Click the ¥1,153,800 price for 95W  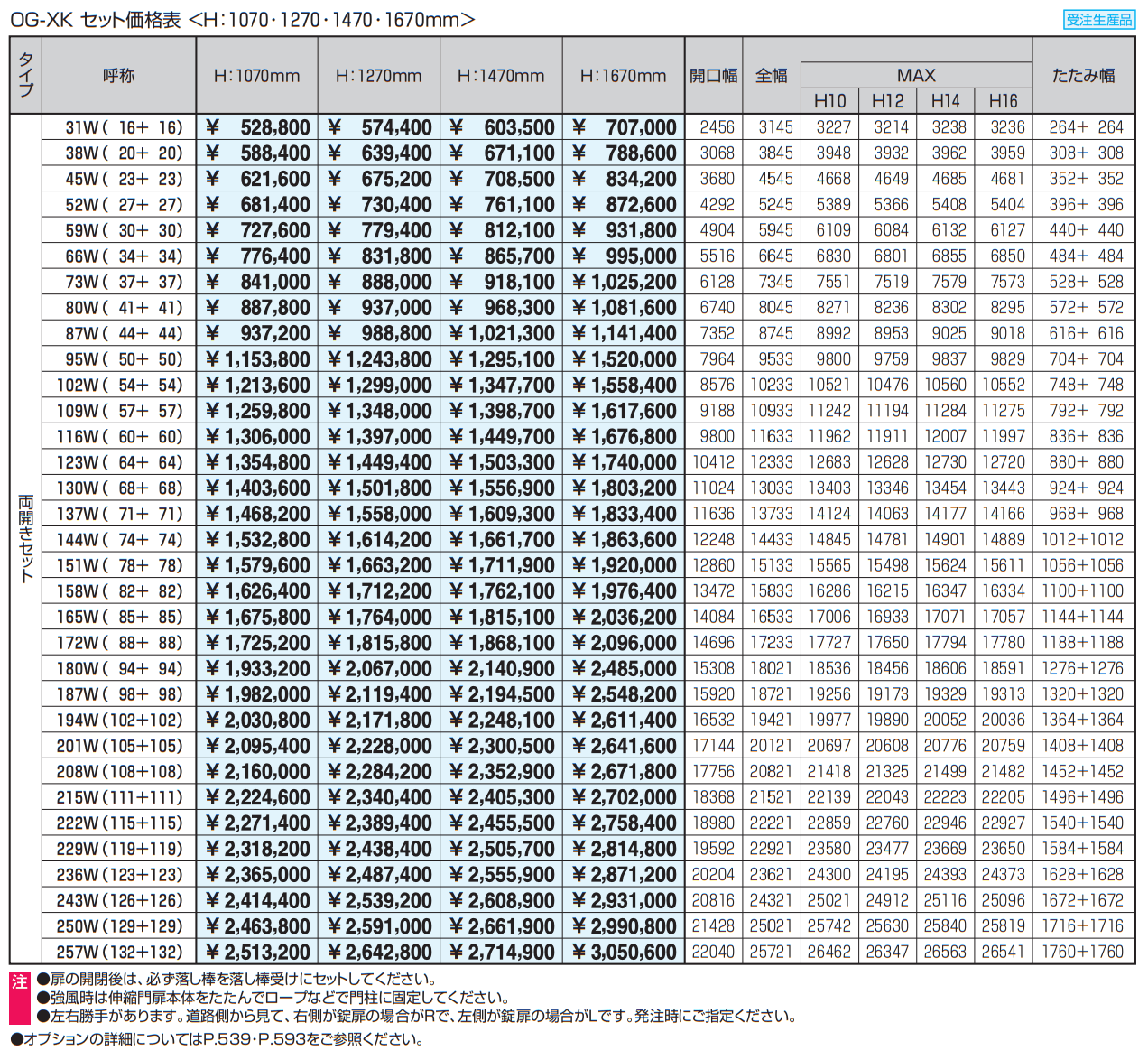pos(257,359)
